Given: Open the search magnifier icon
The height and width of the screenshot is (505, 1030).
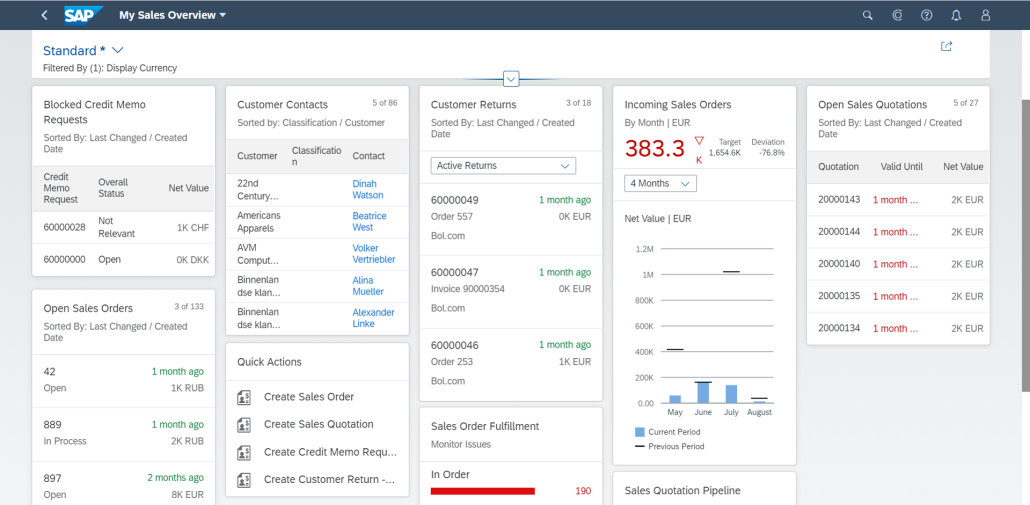Looking at the screenshot, I should coord(867,15).
